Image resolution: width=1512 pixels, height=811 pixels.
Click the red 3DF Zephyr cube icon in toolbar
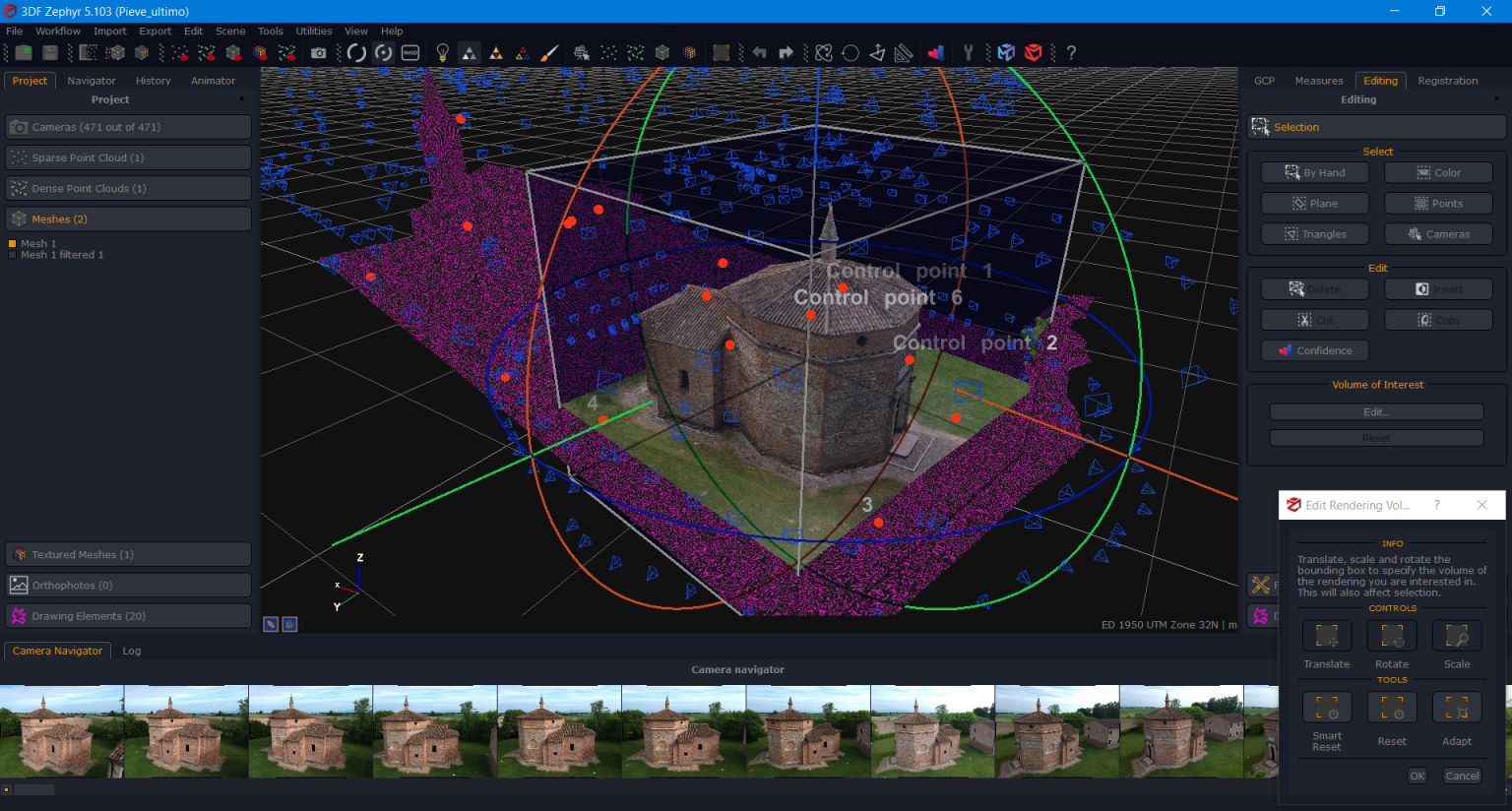[x=1035, y=52]
